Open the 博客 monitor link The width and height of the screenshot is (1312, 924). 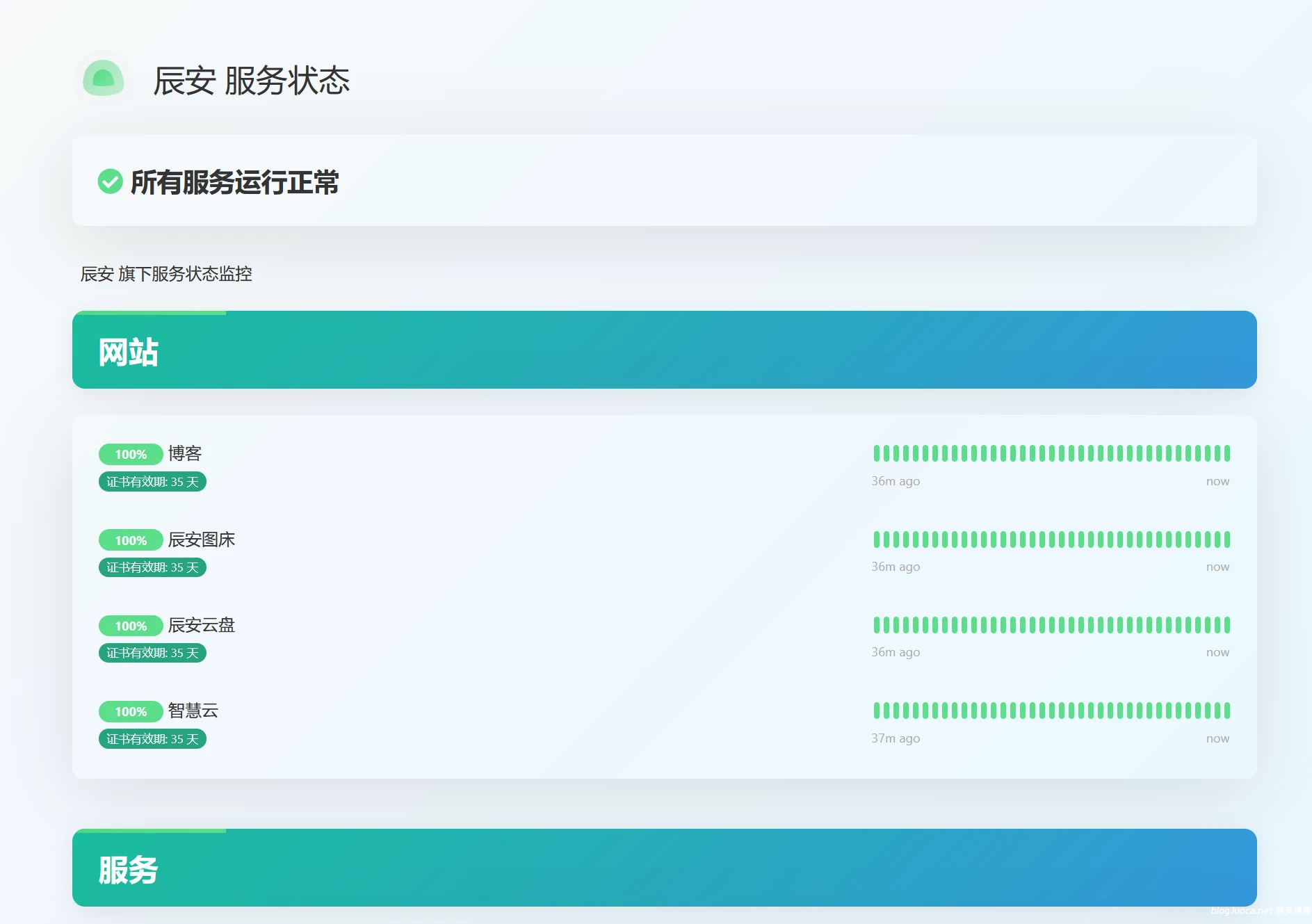coord(185,453)
